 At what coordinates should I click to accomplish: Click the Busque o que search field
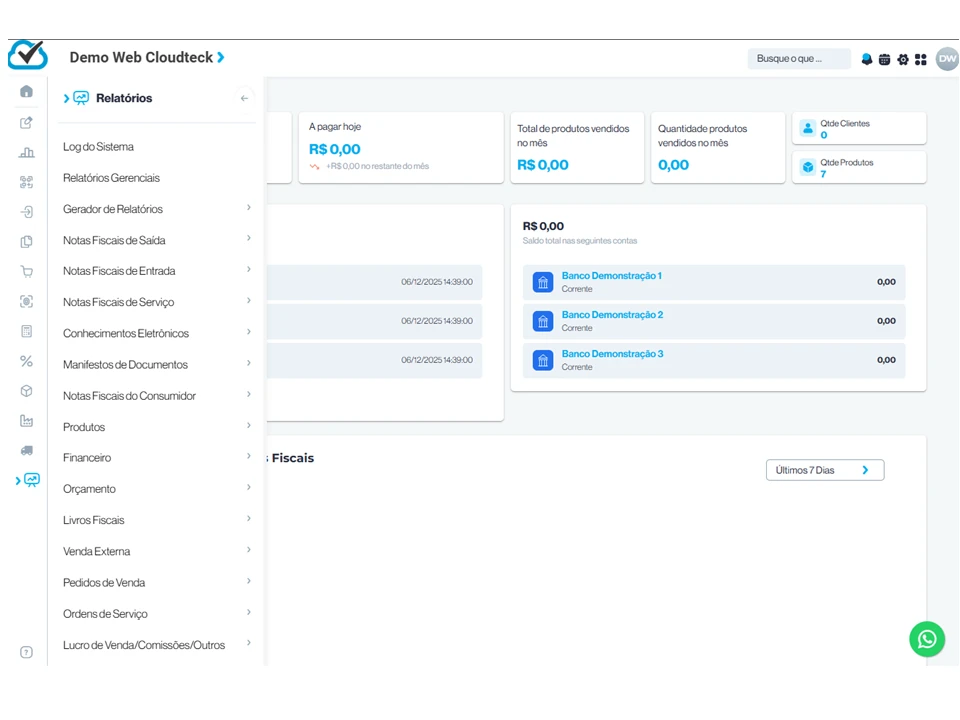(x=798, y=59)
